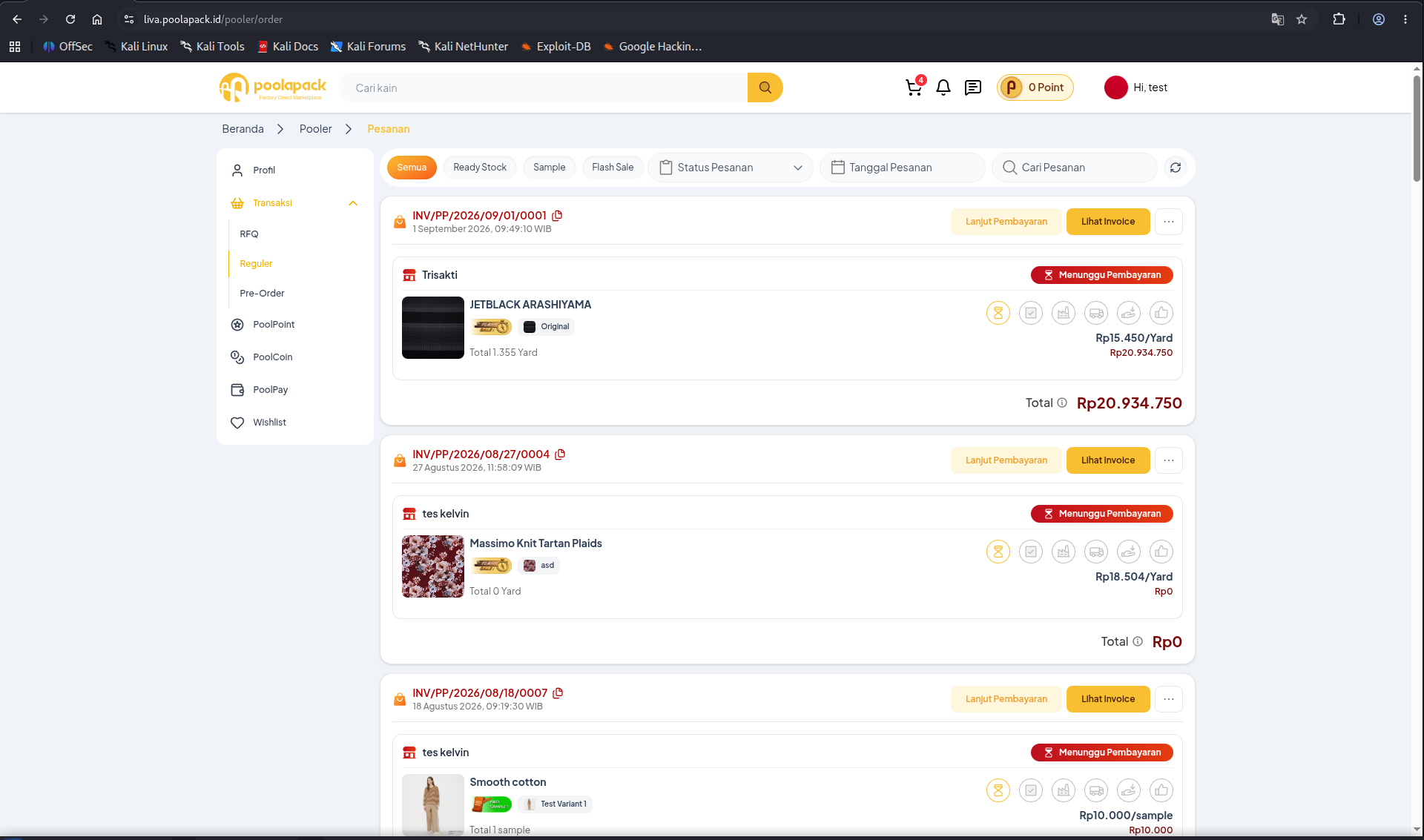
Task: Go to Beranda breadcrumb link
Action: pyautogui.click(x=243, y=129)
